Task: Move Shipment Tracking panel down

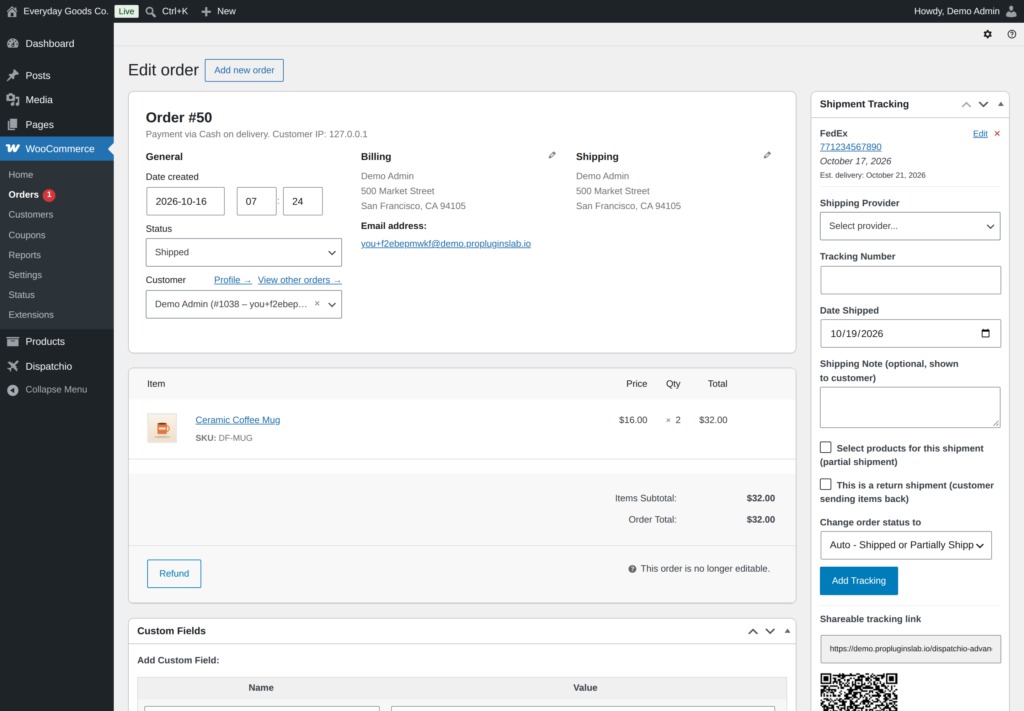Action: click(983, 104)
